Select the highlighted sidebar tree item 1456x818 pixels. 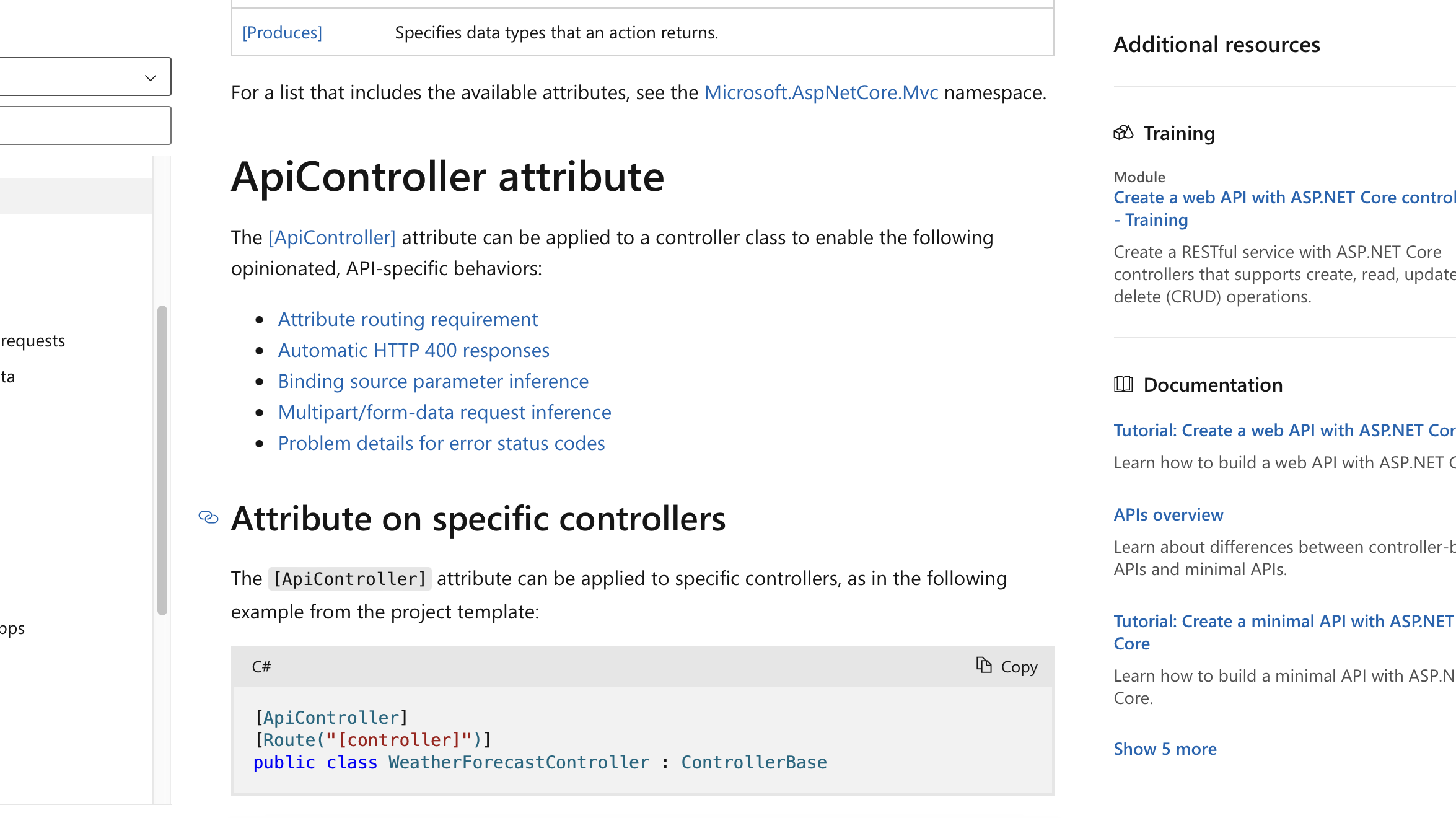click(x=74, y=196)
